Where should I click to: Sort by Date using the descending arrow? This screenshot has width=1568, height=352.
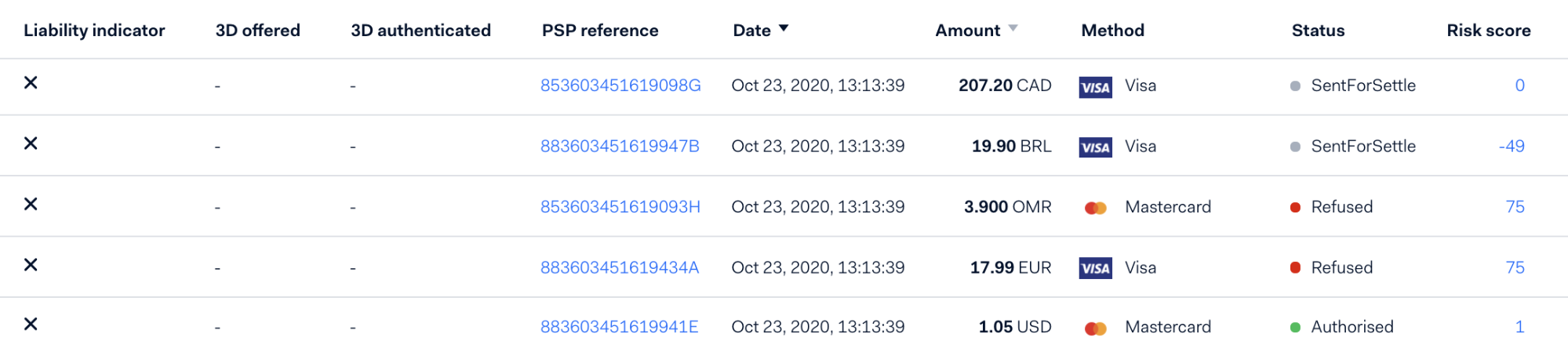click(783, 29)
